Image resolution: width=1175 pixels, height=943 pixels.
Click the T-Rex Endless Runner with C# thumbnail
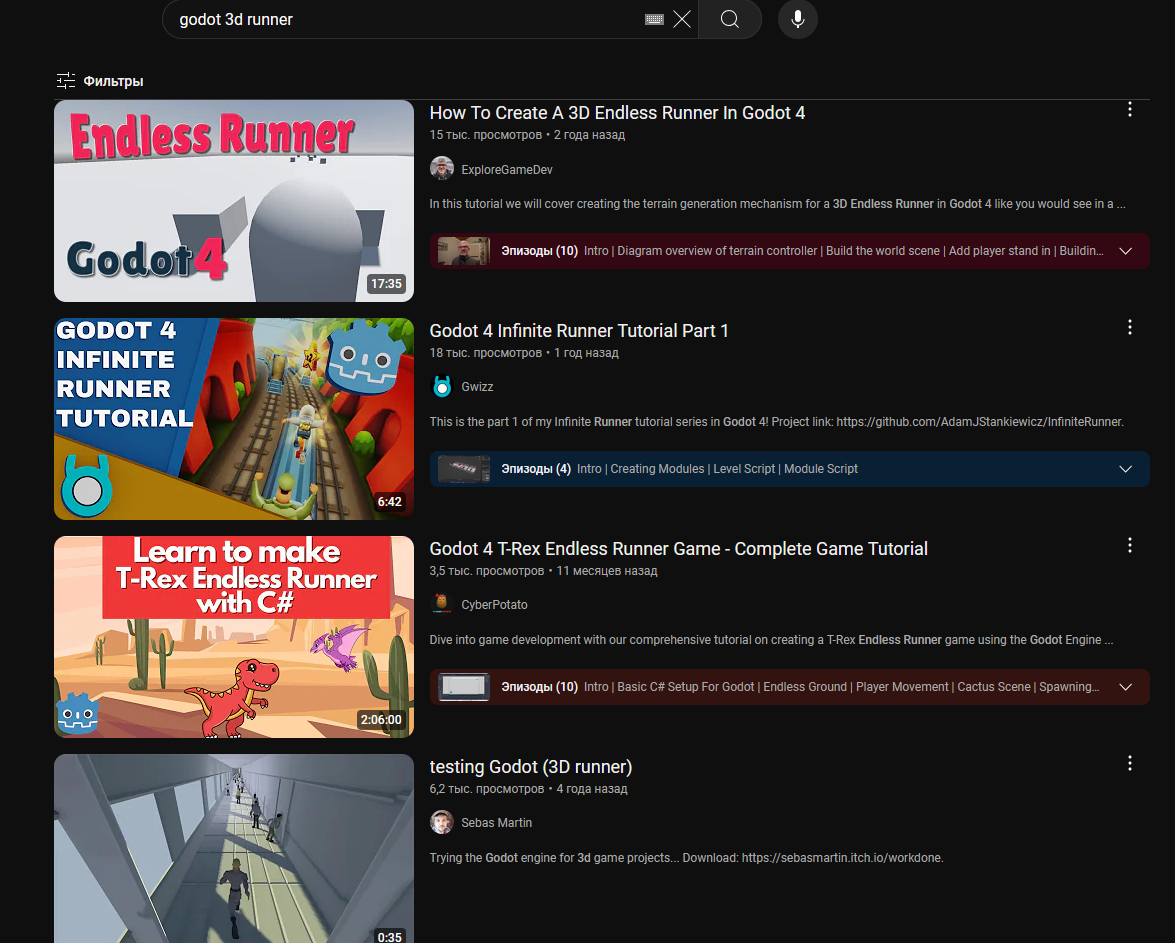pos(234,637)
